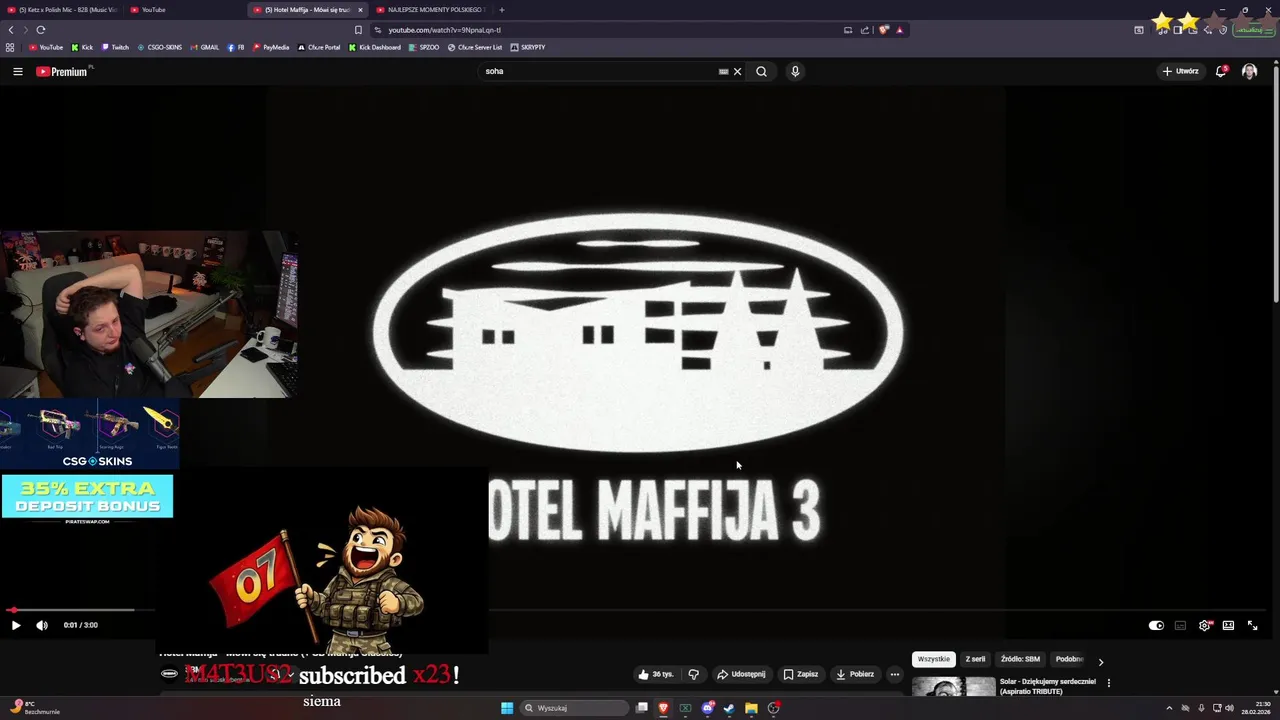
Task: Open Steam from the taskbar
Action: [x=729, y=708]
